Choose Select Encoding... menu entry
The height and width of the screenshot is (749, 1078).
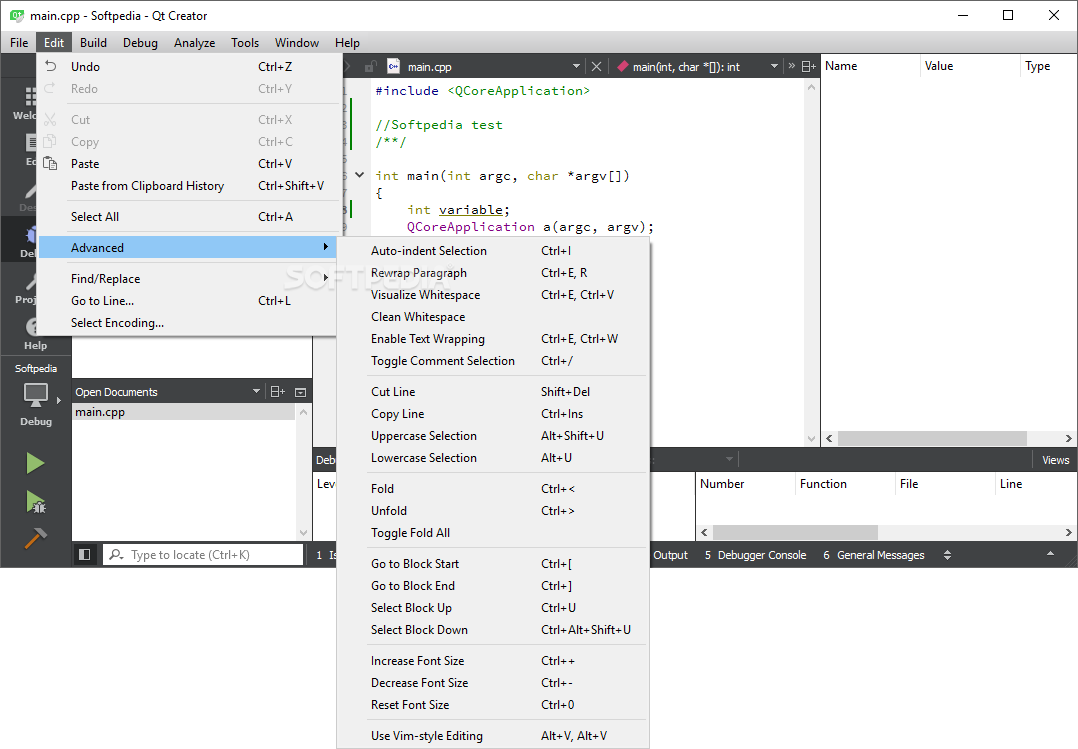coord(187,323)
